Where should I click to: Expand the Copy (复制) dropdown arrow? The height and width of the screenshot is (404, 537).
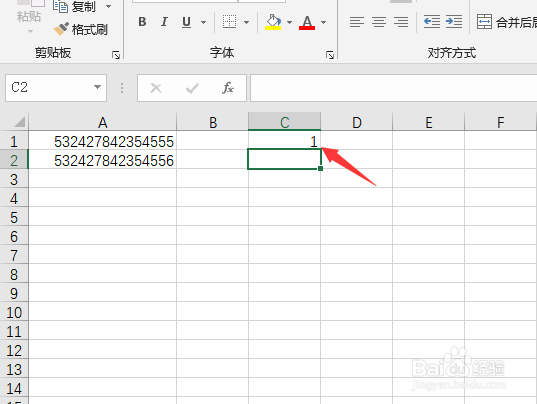point(108,6)
